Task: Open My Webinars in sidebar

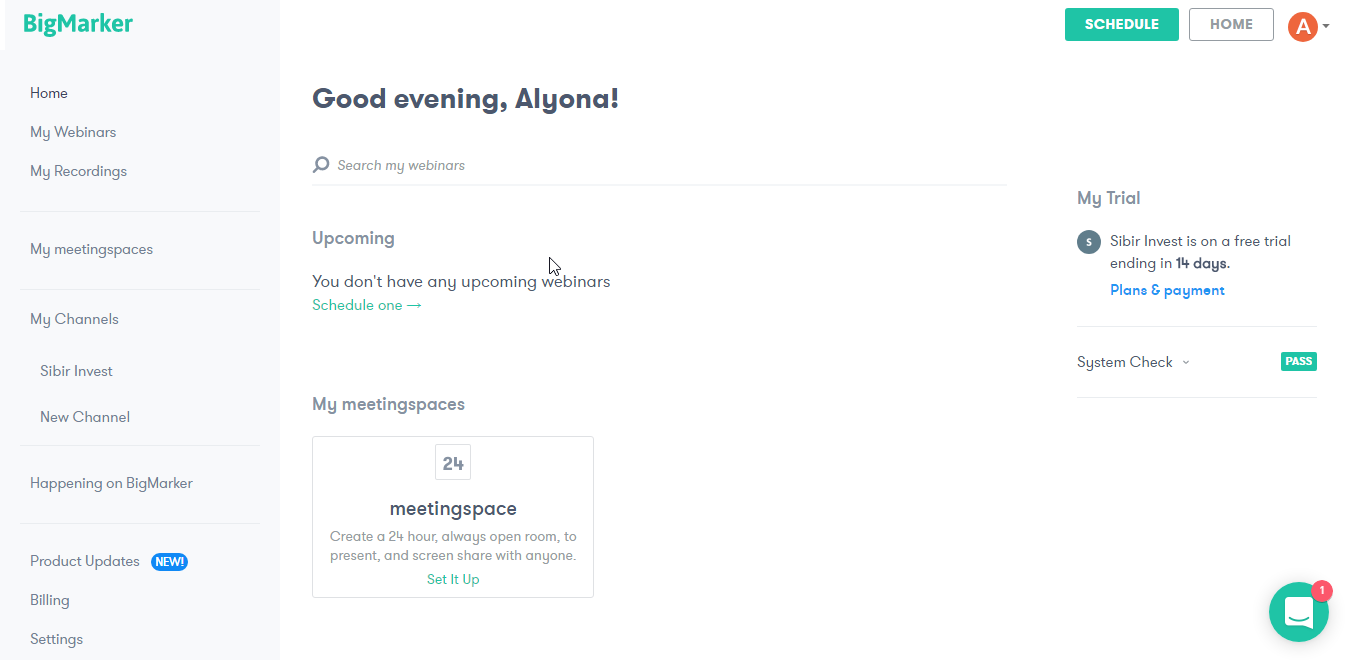Action: click(73, 132)
